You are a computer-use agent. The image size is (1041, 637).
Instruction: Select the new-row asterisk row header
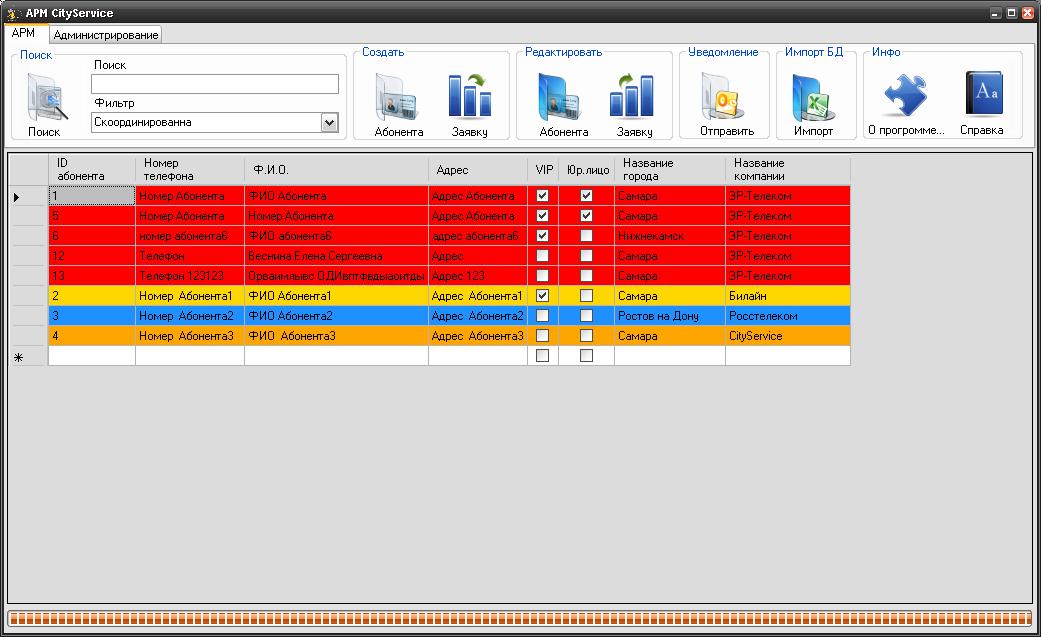coord(29,356)
